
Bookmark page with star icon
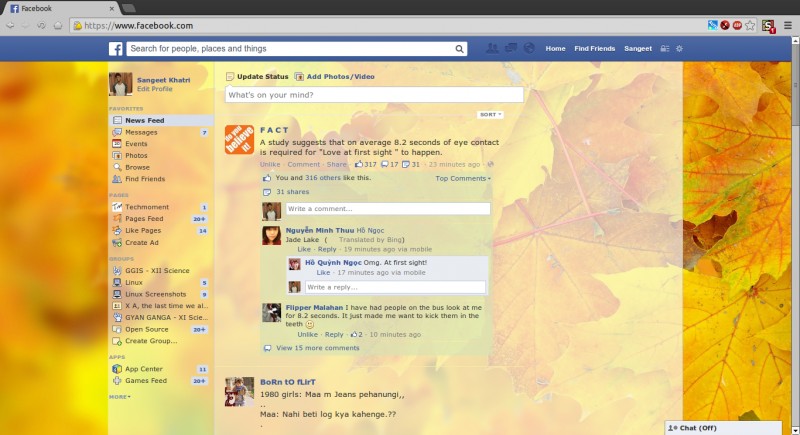pos(750,25)
